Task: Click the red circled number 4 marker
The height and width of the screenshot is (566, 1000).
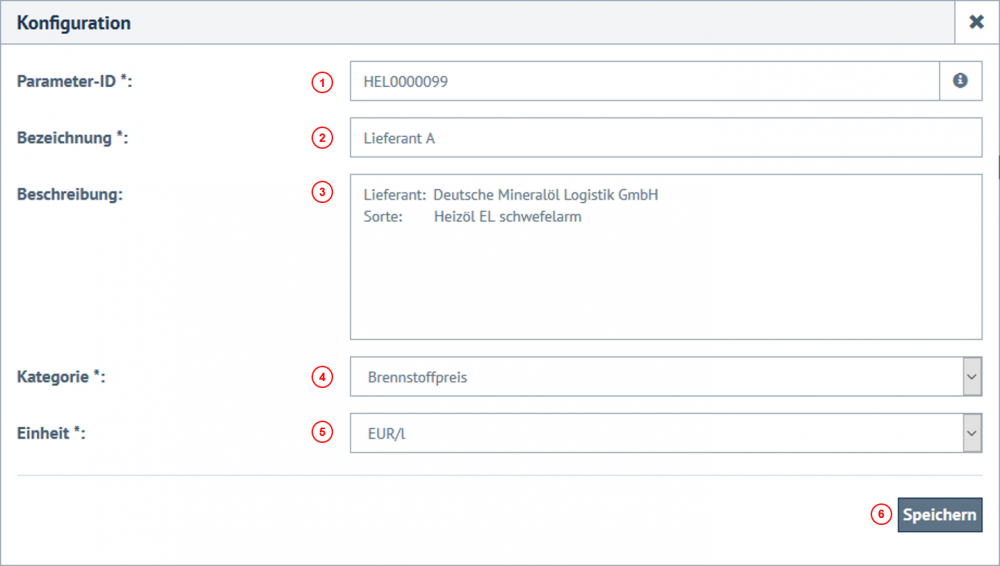Action: point(321,377)
